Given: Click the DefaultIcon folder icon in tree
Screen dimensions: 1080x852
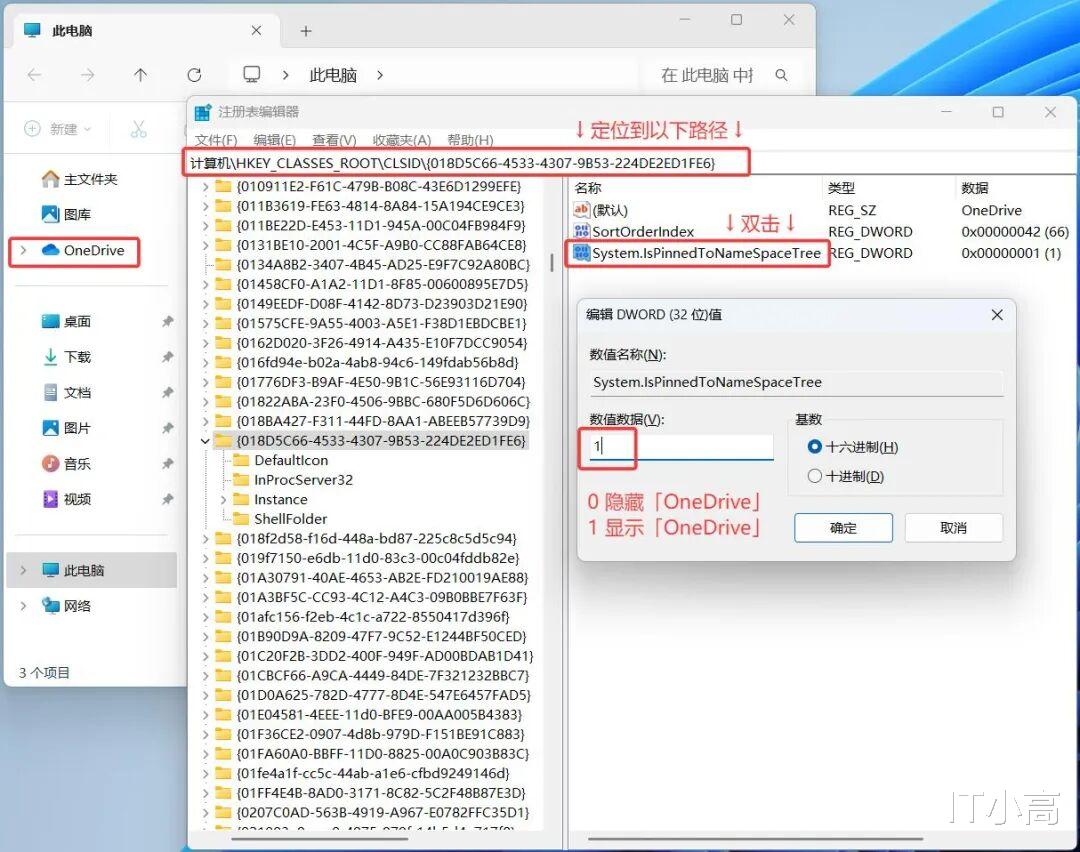Looking at the screenshot, I should 241,460.
